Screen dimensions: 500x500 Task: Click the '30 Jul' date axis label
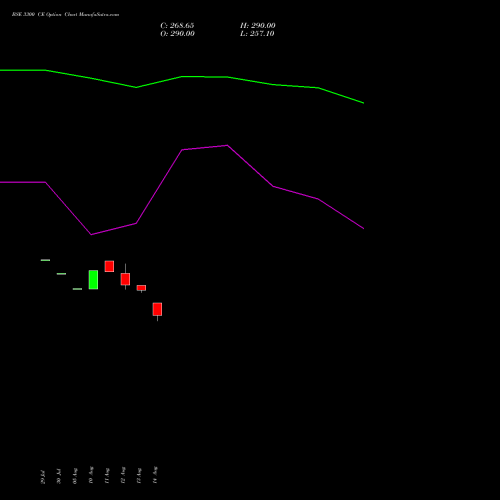(59, 477)
